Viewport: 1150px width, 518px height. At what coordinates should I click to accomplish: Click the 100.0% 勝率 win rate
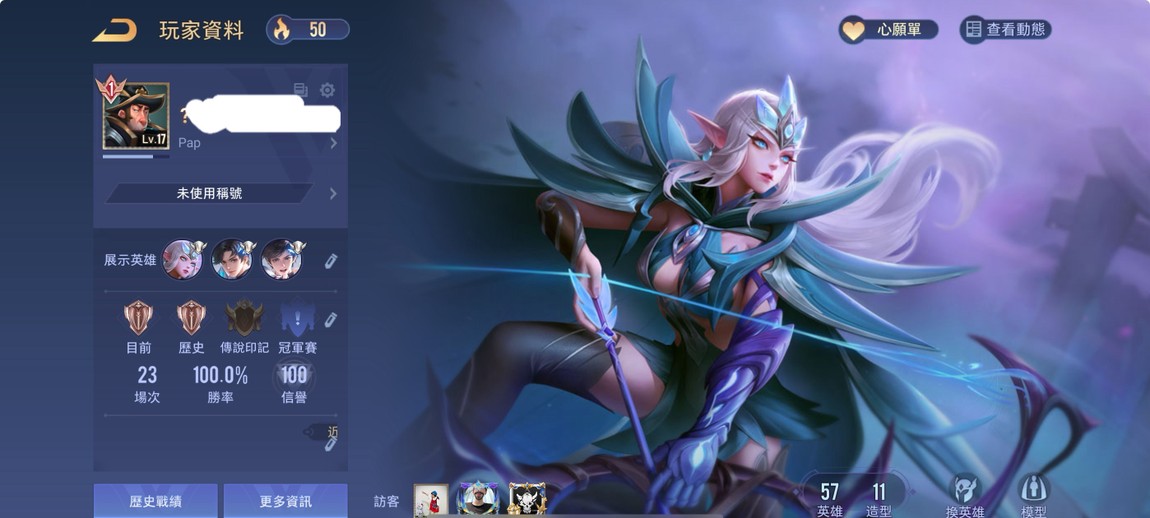click(220, 385)
